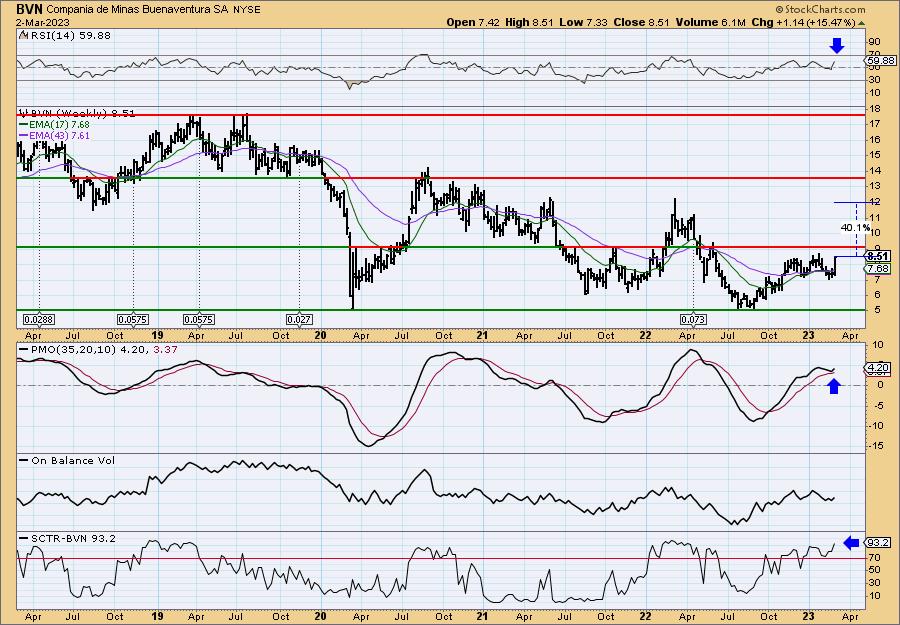Click the EMA(17) 7.68 legend entry
The height and width of the screenshot is (625, 900).
click(55, 124)
